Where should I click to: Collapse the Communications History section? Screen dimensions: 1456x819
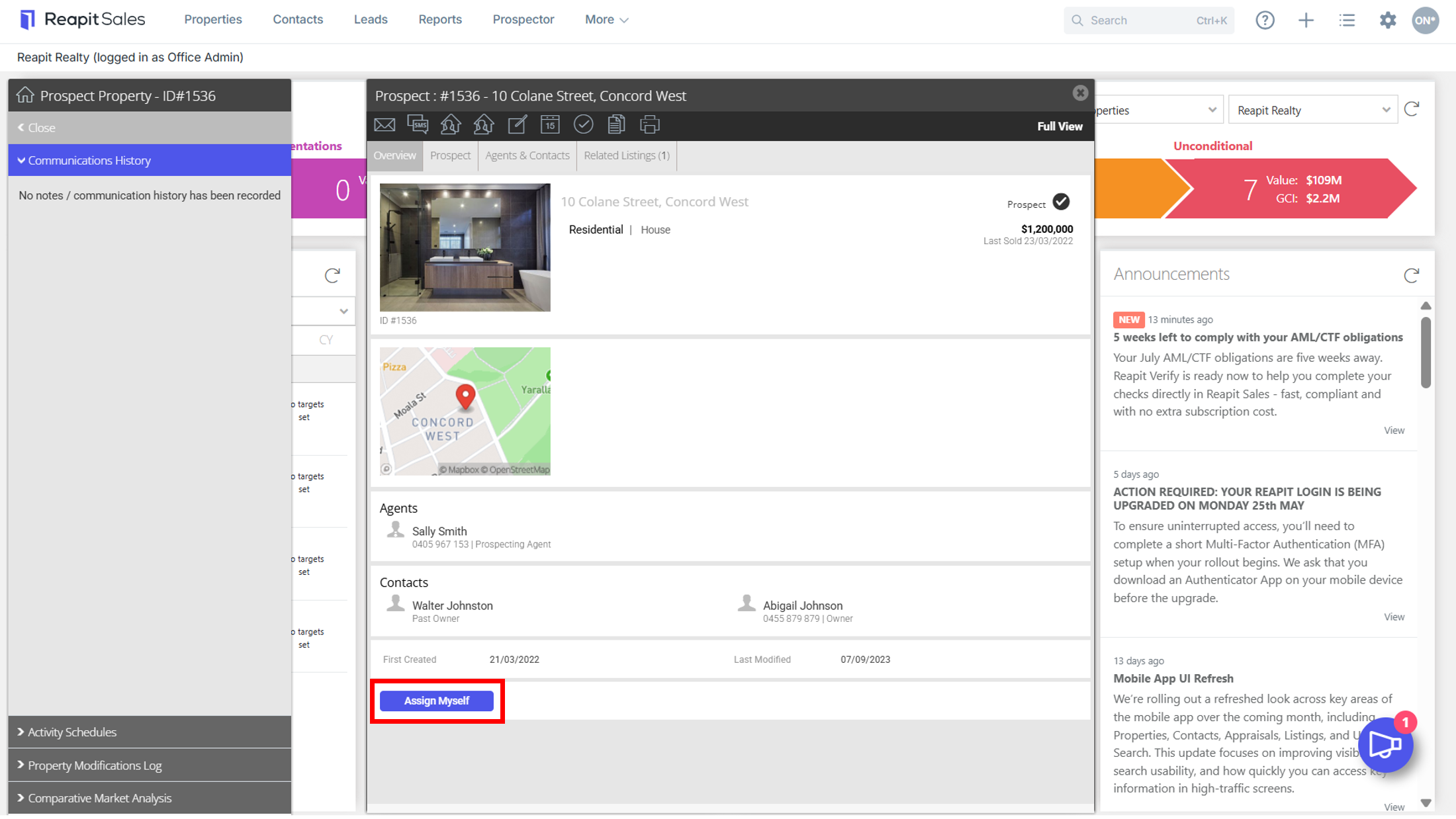click(150, 161)
